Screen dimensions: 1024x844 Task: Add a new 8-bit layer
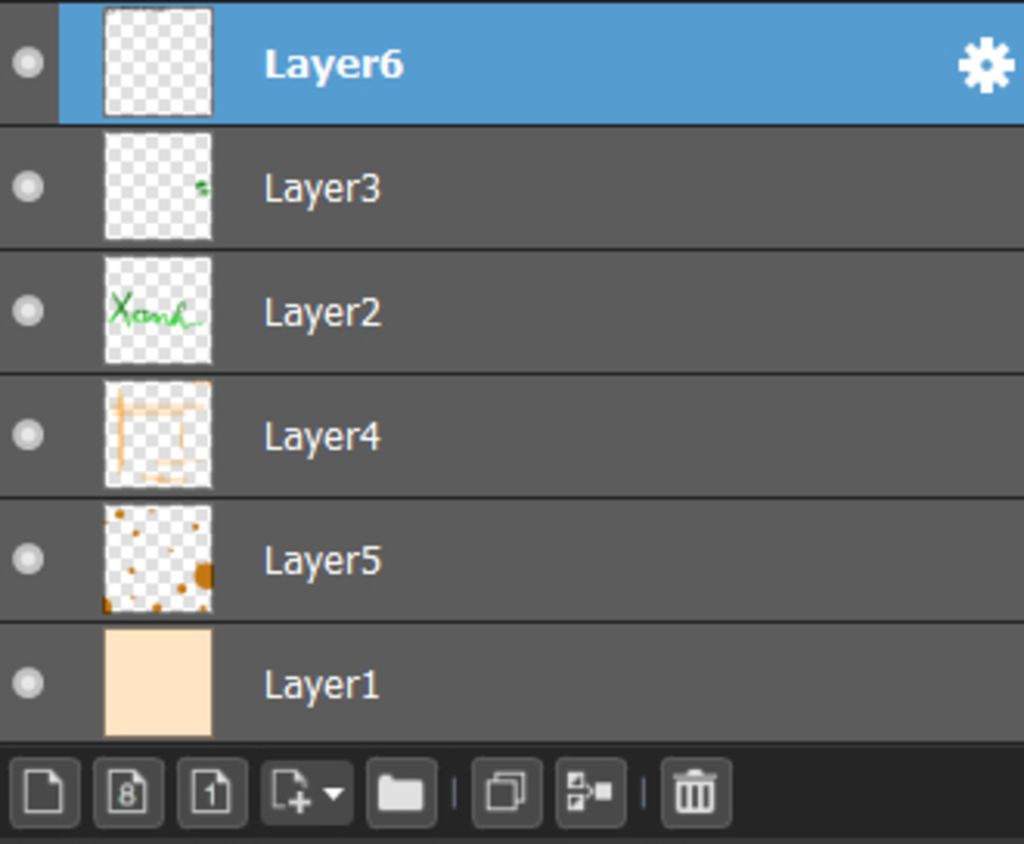128,792
